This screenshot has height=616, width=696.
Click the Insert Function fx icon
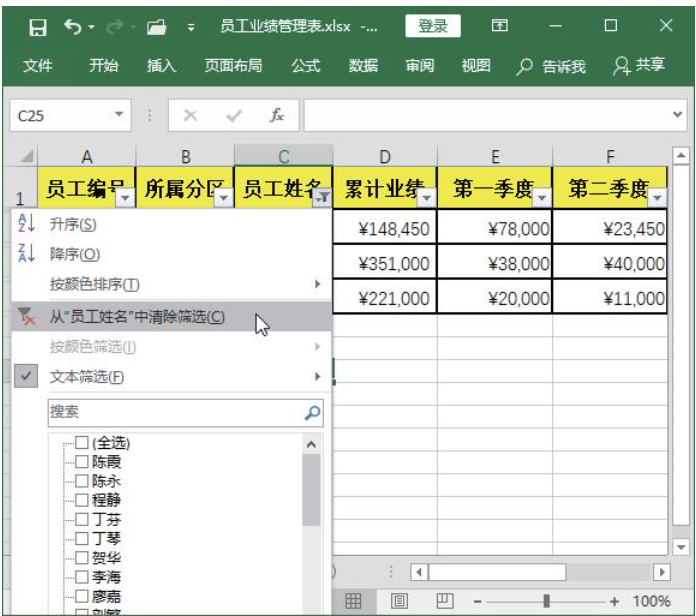pyautogui.click(x=276, y=115)
